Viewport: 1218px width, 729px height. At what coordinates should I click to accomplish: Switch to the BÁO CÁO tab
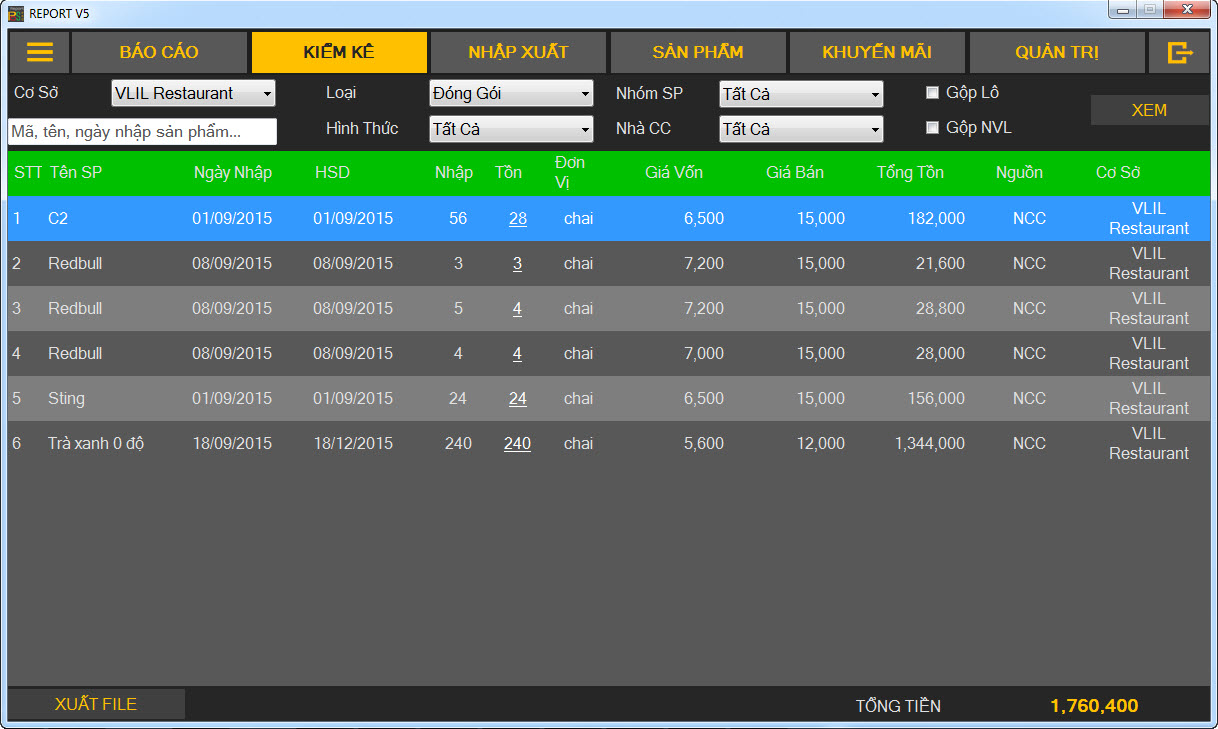159,53
